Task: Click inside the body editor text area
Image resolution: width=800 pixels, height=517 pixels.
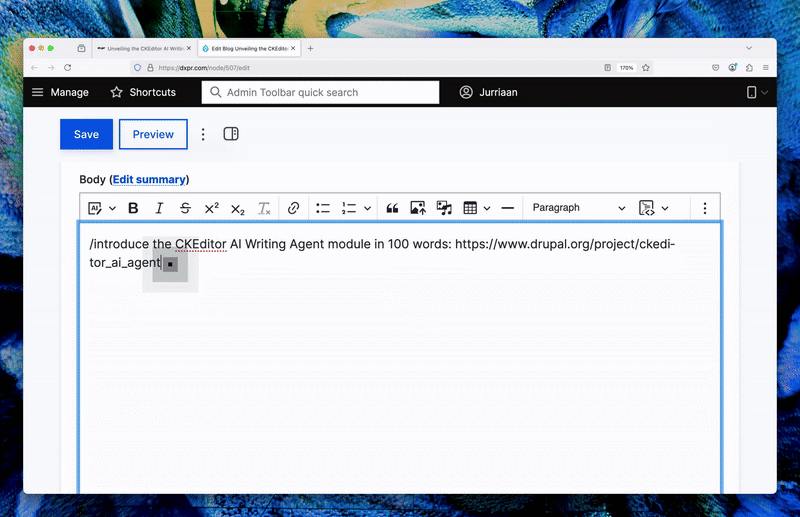Action: [400, 357]
